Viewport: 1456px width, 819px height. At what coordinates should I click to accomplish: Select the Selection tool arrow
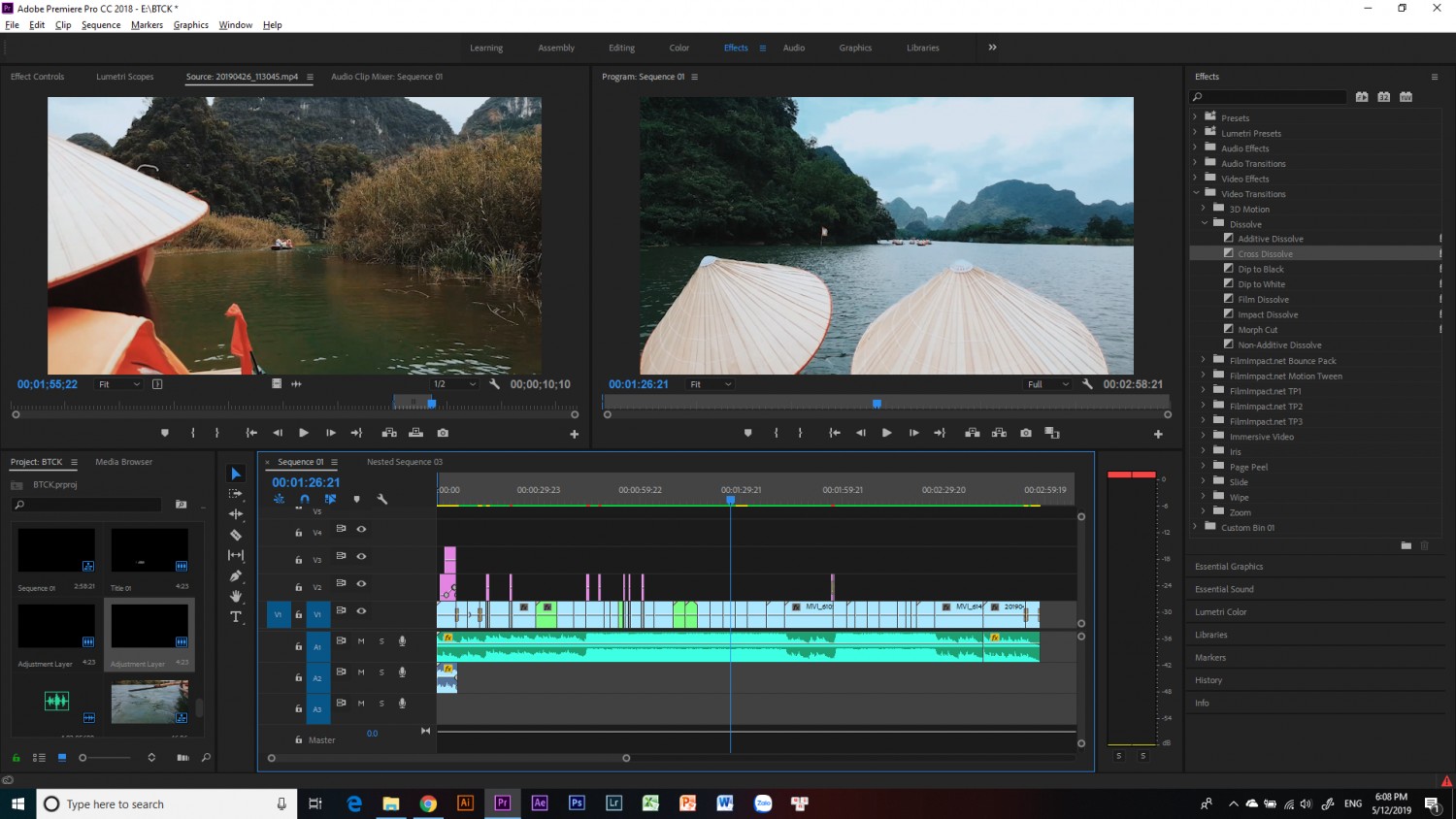coord(236,474)
